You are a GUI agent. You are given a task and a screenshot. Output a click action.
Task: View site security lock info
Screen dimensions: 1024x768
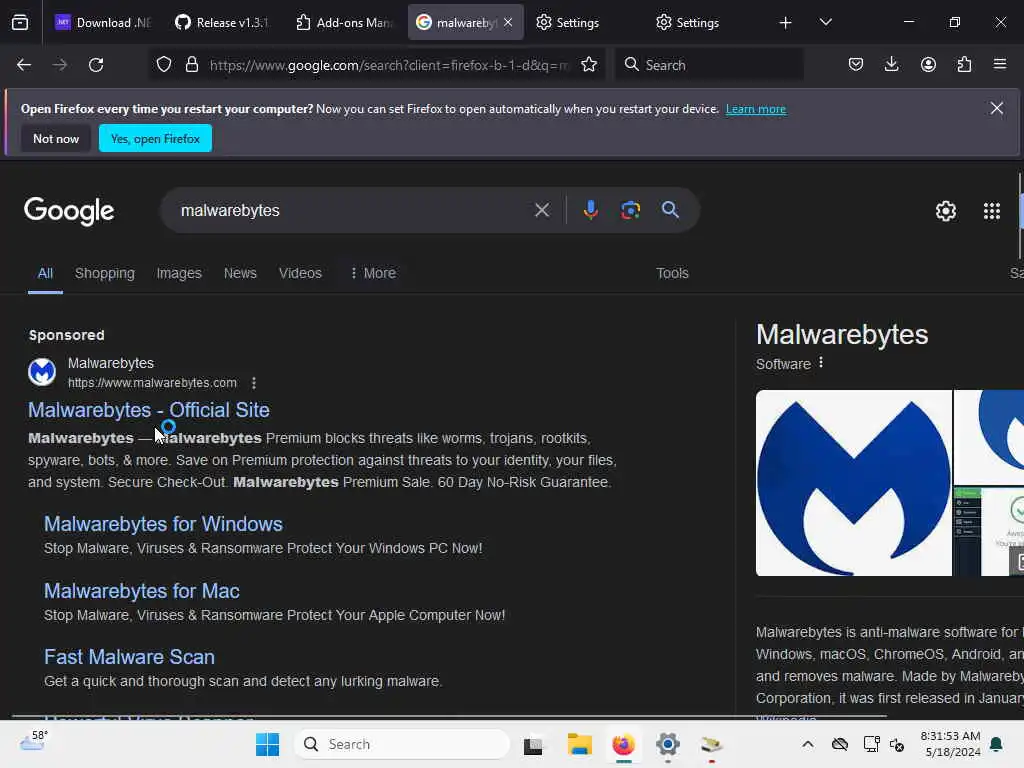coord(191,64)
